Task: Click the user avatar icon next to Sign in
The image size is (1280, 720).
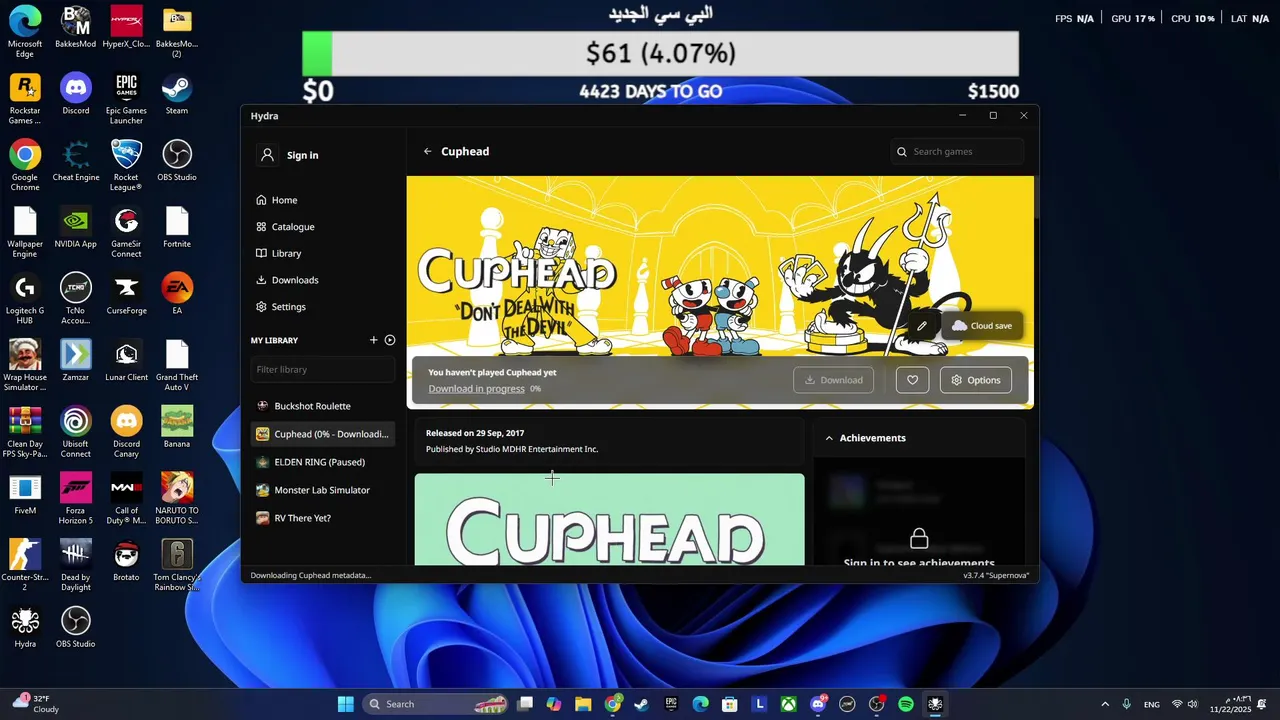Action: coord(267,155)
